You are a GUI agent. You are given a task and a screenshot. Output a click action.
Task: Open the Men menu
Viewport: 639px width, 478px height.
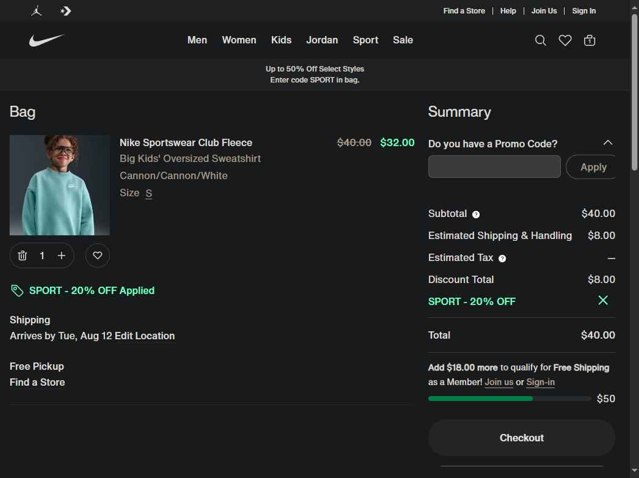pyautogui.click(x=197, y=40)
